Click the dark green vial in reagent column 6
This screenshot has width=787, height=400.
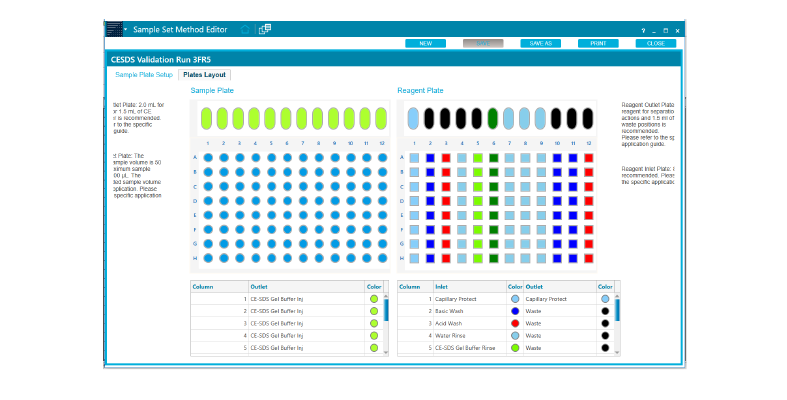493,119
